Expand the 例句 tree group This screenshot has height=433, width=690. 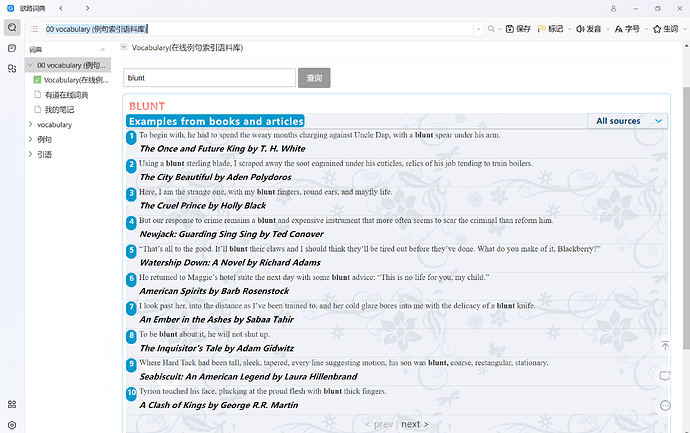point(30,139)
